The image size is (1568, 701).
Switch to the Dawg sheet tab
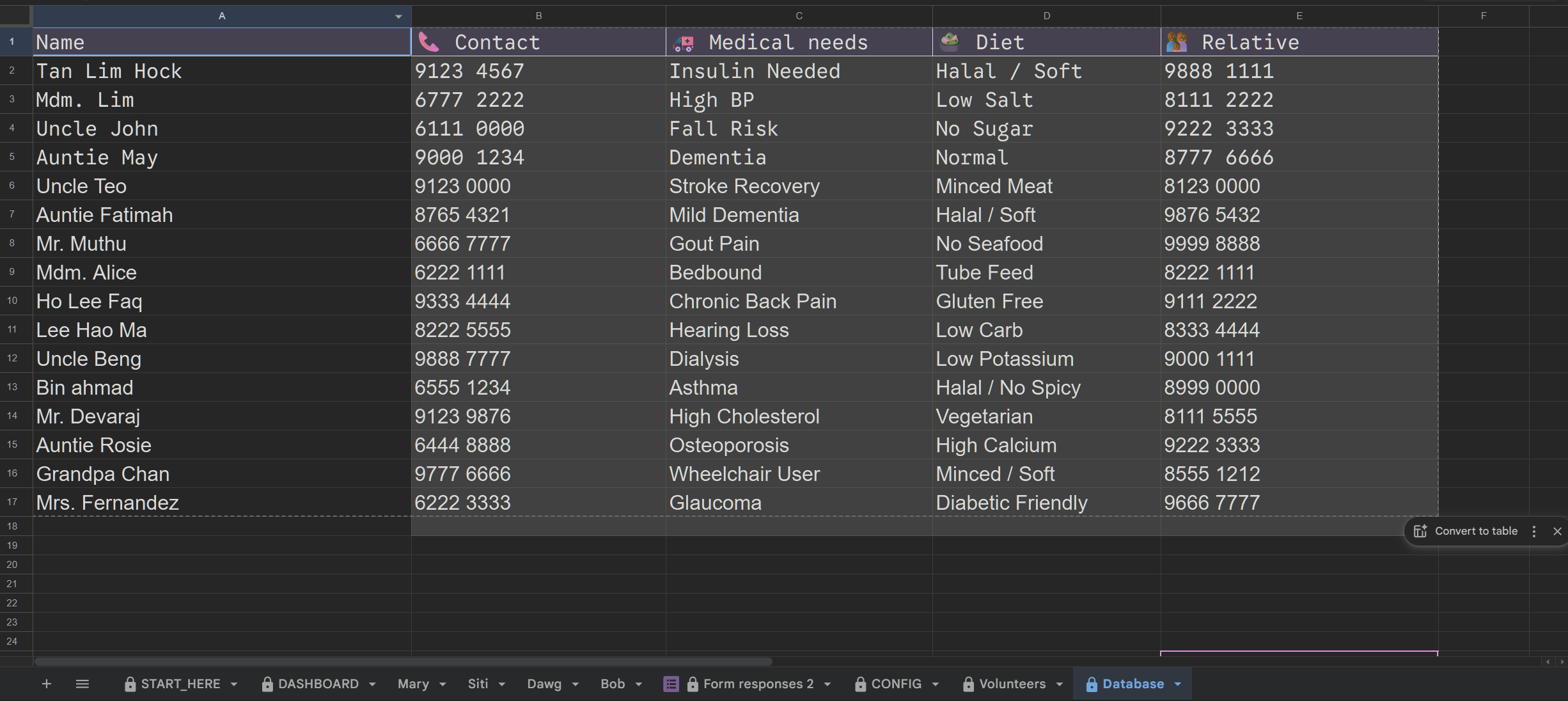click(544, 684)
